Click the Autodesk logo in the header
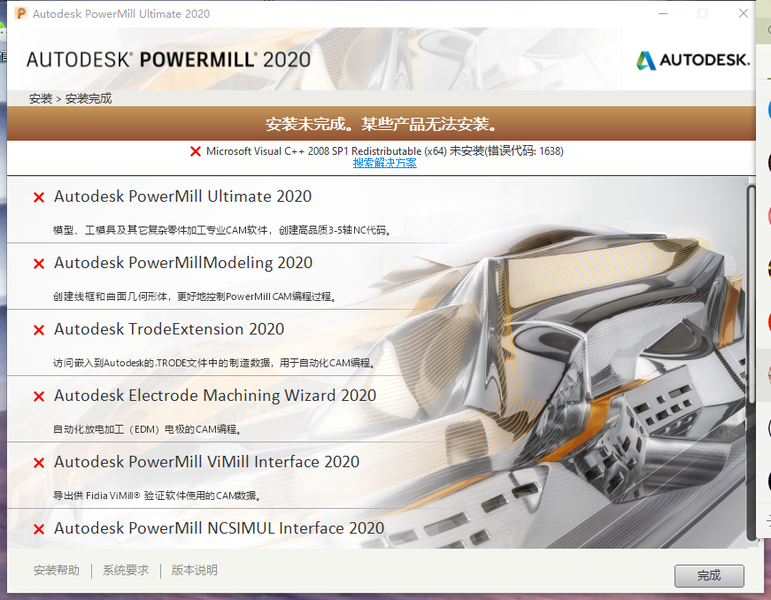Image resolution: width=771 pixels, height=600 pixels. 693,60
